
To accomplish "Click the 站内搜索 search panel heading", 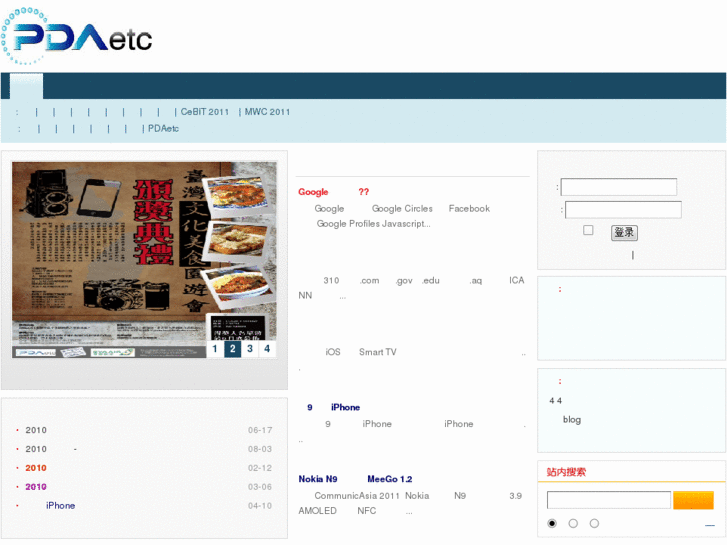I will pyautogui.click(x=566, y=472).
